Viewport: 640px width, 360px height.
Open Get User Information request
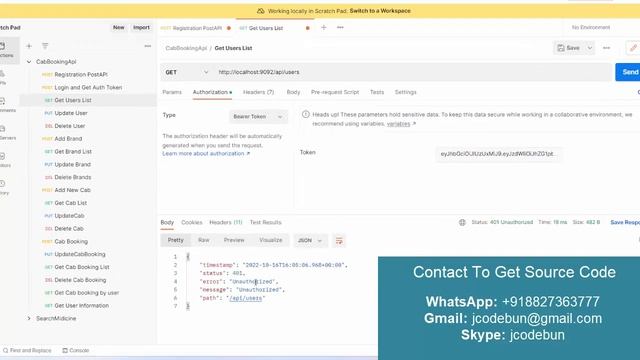82,306
